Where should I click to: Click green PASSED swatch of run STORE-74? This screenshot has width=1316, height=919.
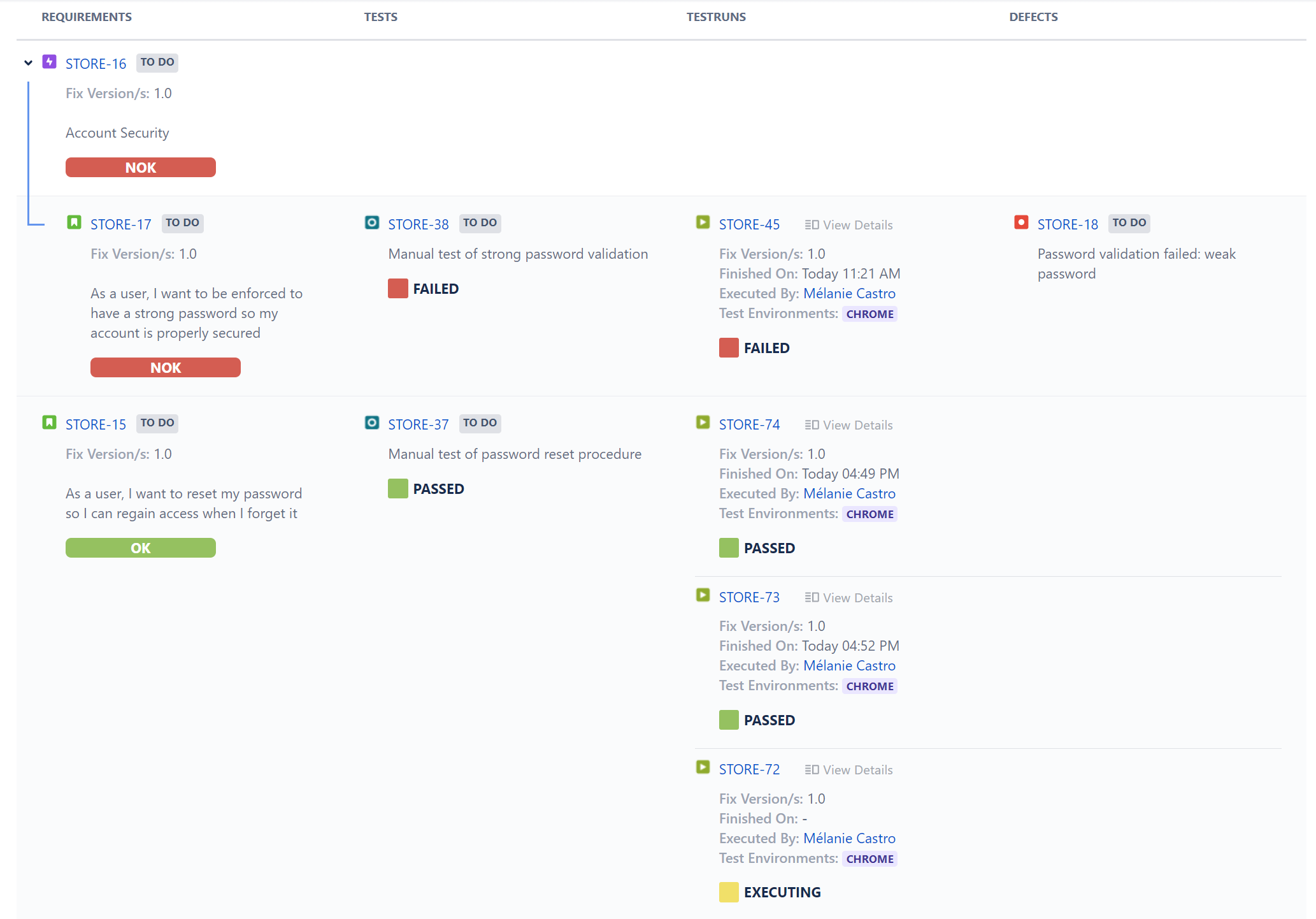(x=729, y=548)
